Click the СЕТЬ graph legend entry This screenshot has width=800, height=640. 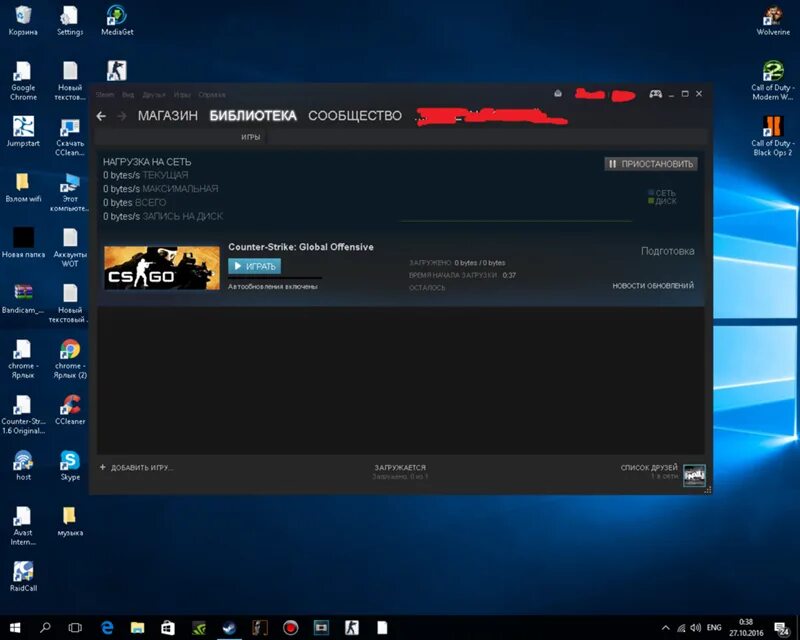pos(662,193)
